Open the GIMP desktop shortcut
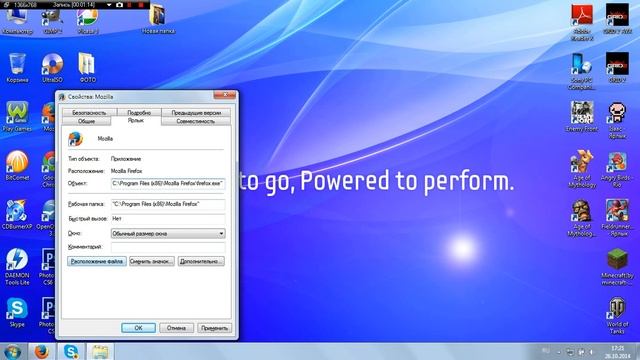640x360 pixels. coord(52,20)
